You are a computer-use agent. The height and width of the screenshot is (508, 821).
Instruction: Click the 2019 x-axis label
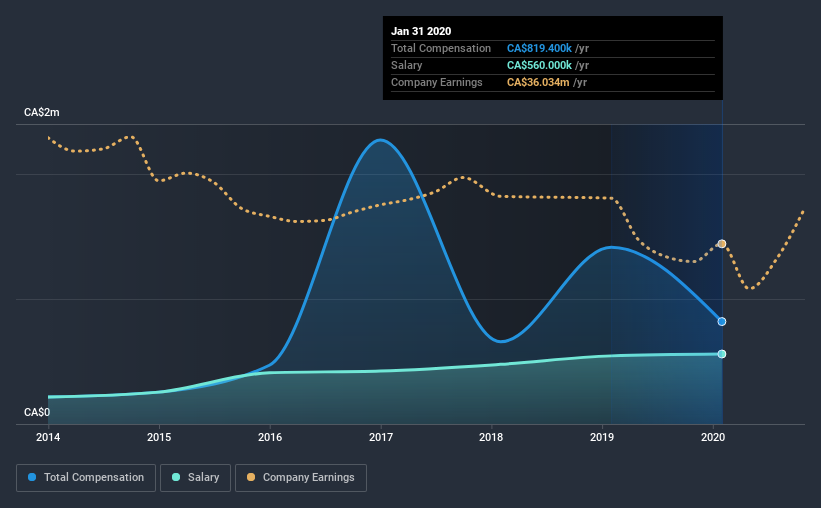602,437
